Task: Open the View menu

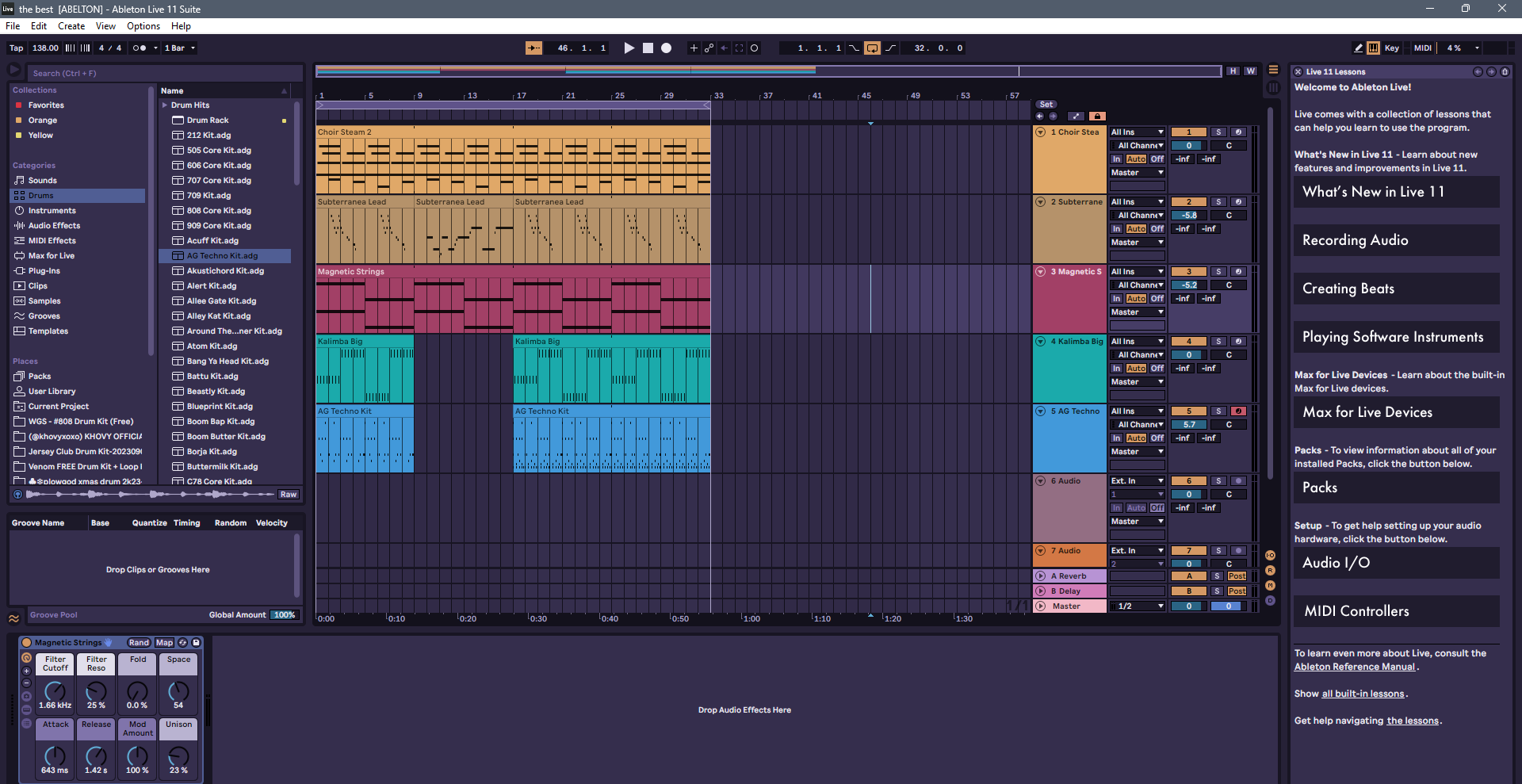Action: coord(105,26)
